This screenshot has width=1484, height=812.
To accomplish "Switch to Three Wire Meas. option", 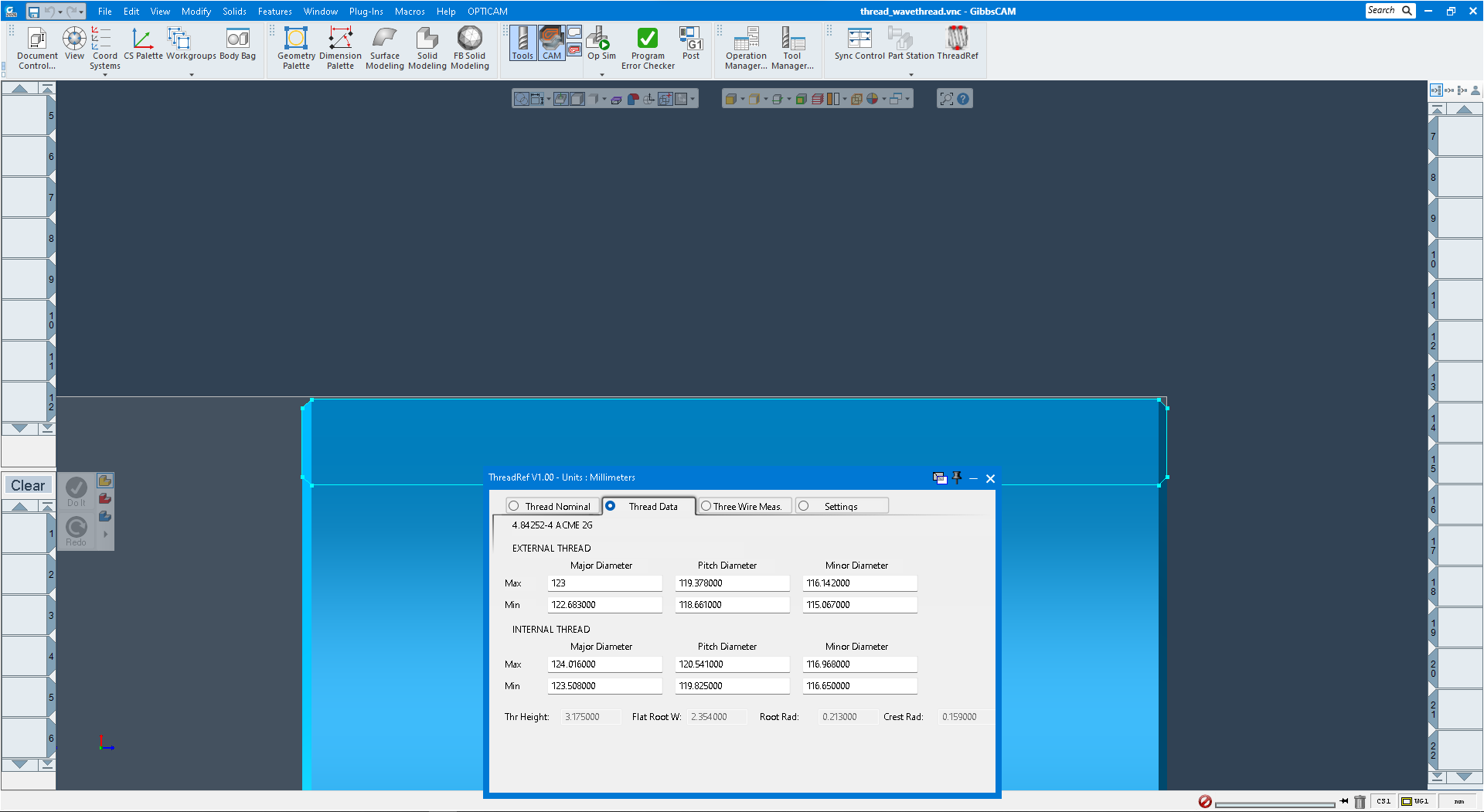I will click(x=705, y=505).
